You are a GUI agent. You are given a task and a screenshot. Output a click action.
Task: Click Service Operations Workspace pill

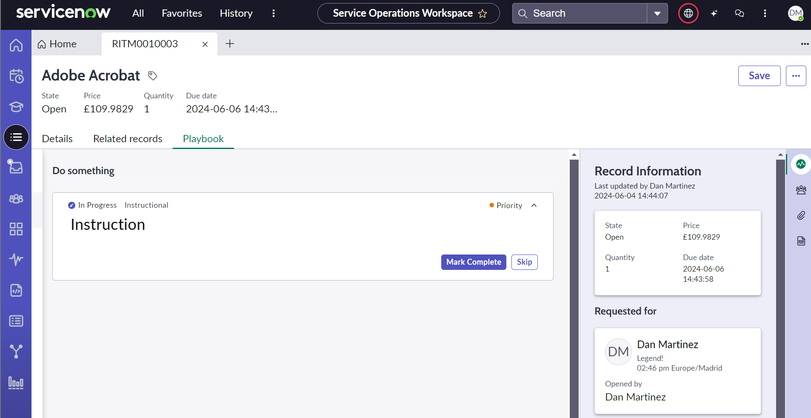409,13
